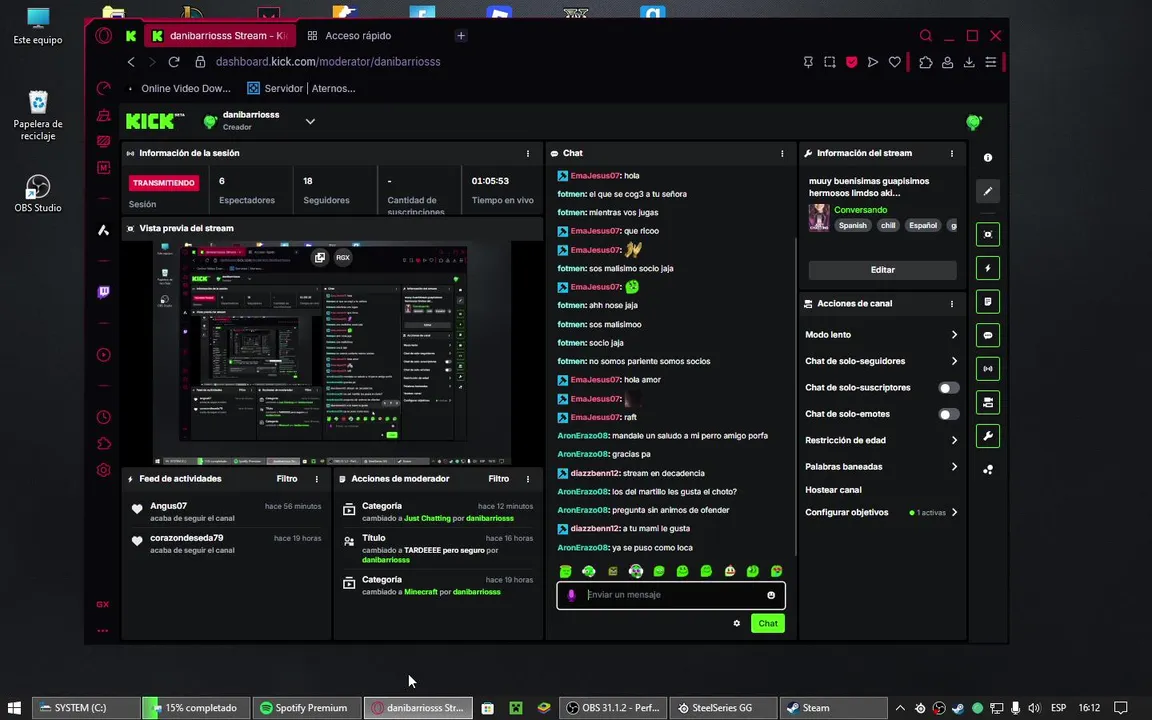Open the danibarriosss channel dropdown chevron

(x=310, y=121)
